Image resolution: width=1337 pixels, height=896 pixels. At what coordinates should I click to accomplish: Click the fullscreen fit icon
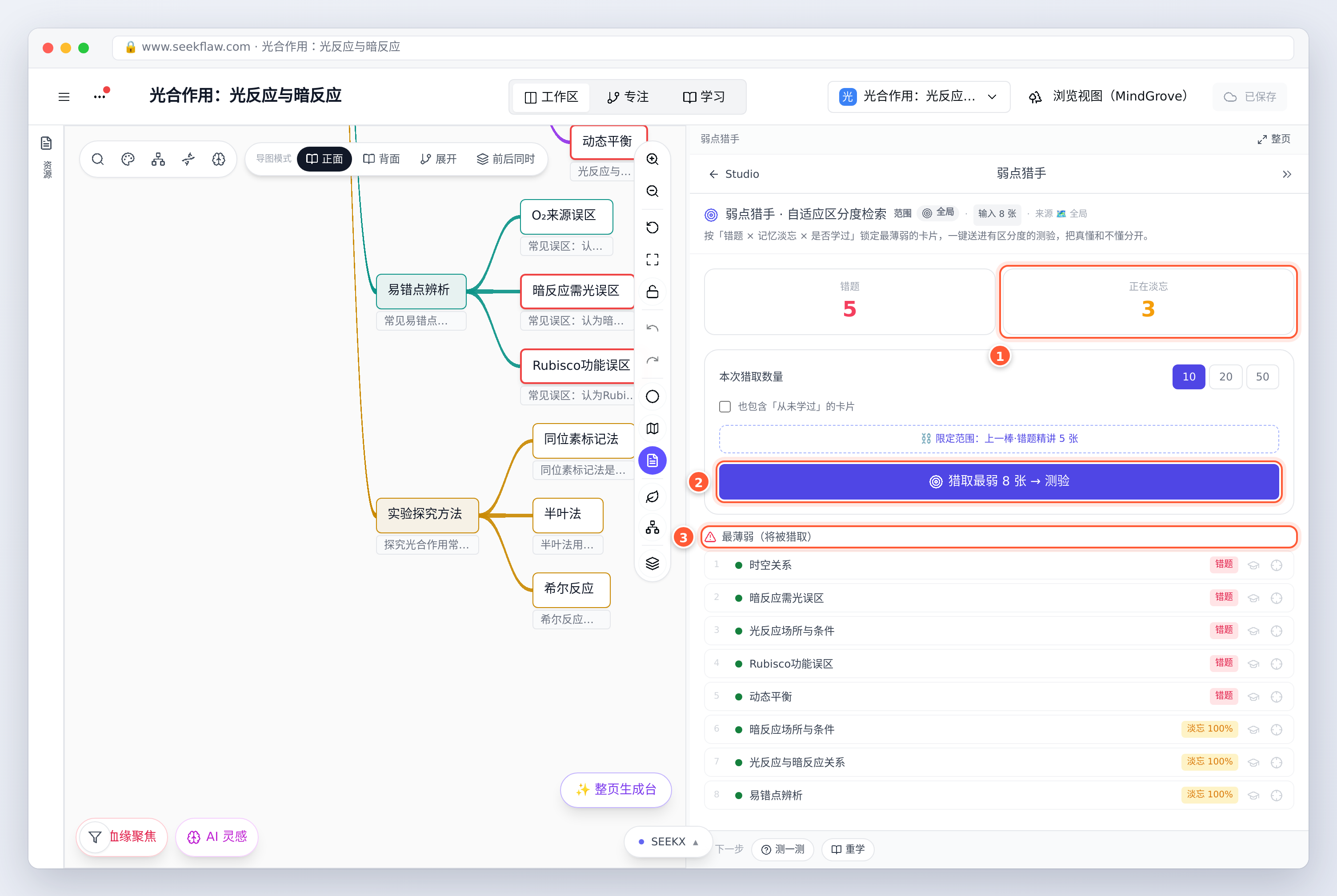pos(652,260)
